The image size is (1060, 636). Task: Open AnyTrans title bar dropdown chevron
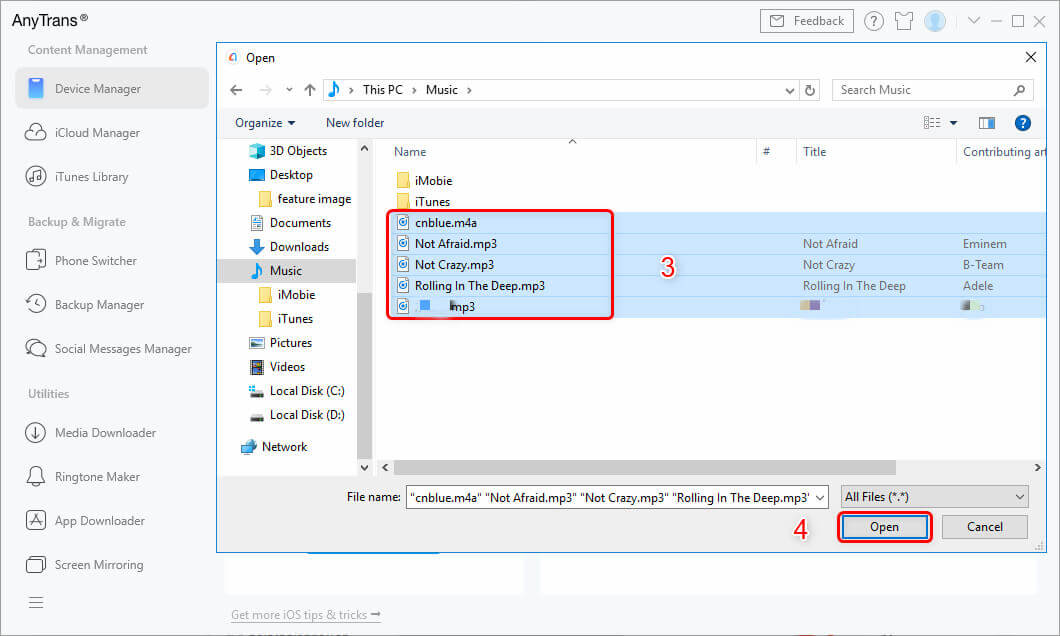[x=973, y=20]
